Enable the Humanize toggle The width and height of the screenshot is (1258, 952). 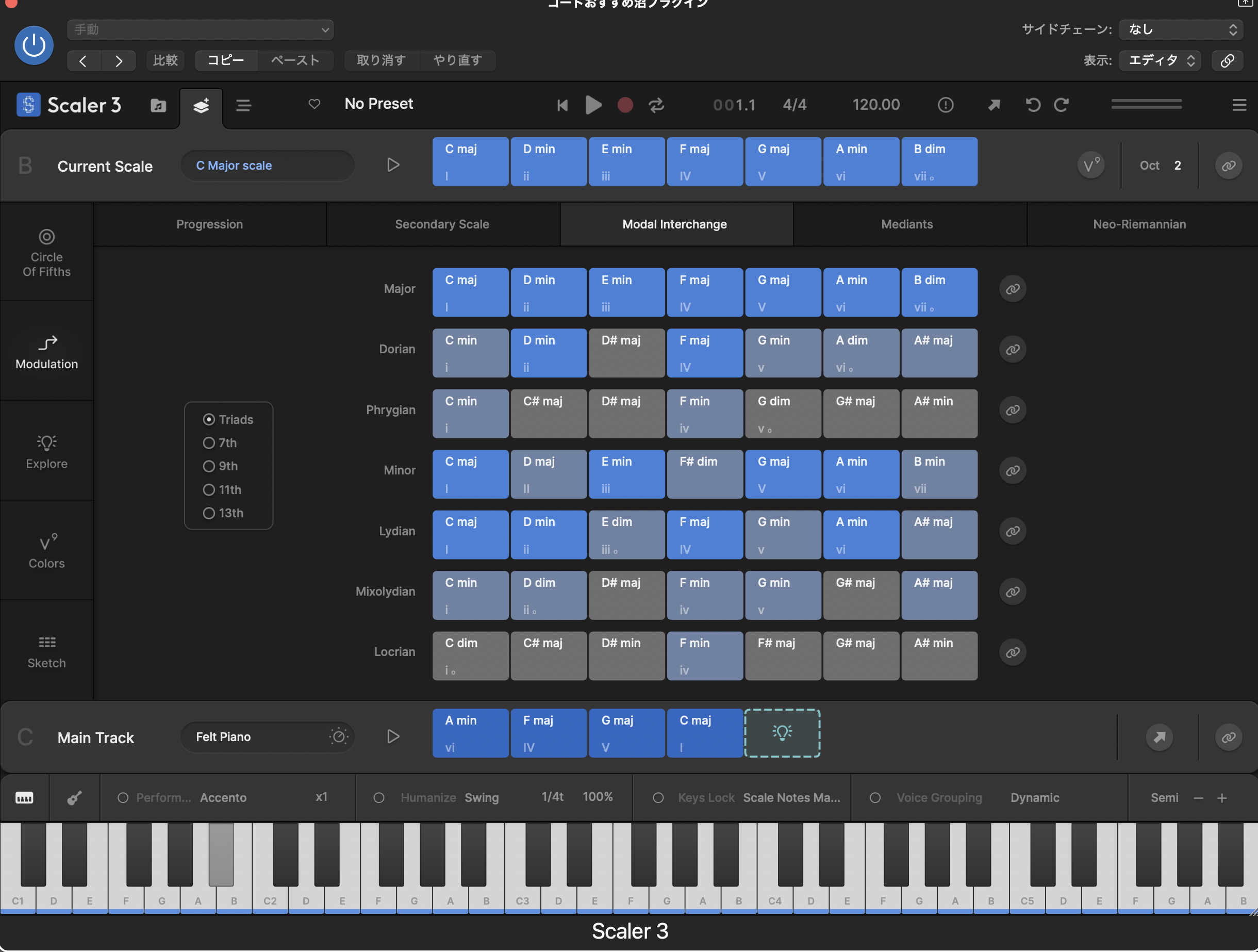[379, 798]
